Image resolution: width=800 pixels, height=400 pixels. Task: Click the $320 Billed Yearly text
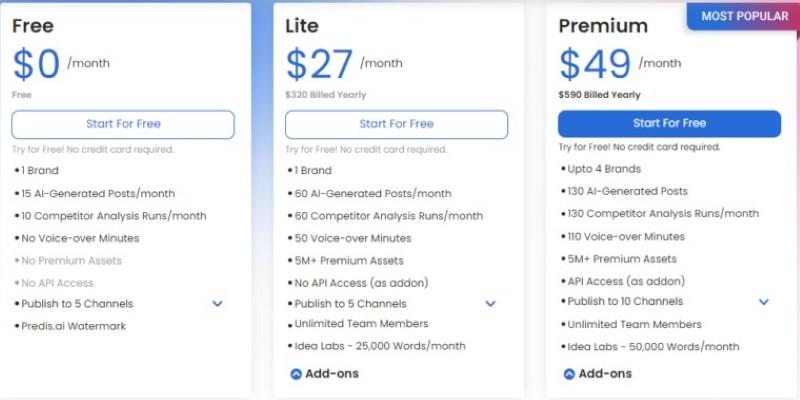tap(325, 95)
